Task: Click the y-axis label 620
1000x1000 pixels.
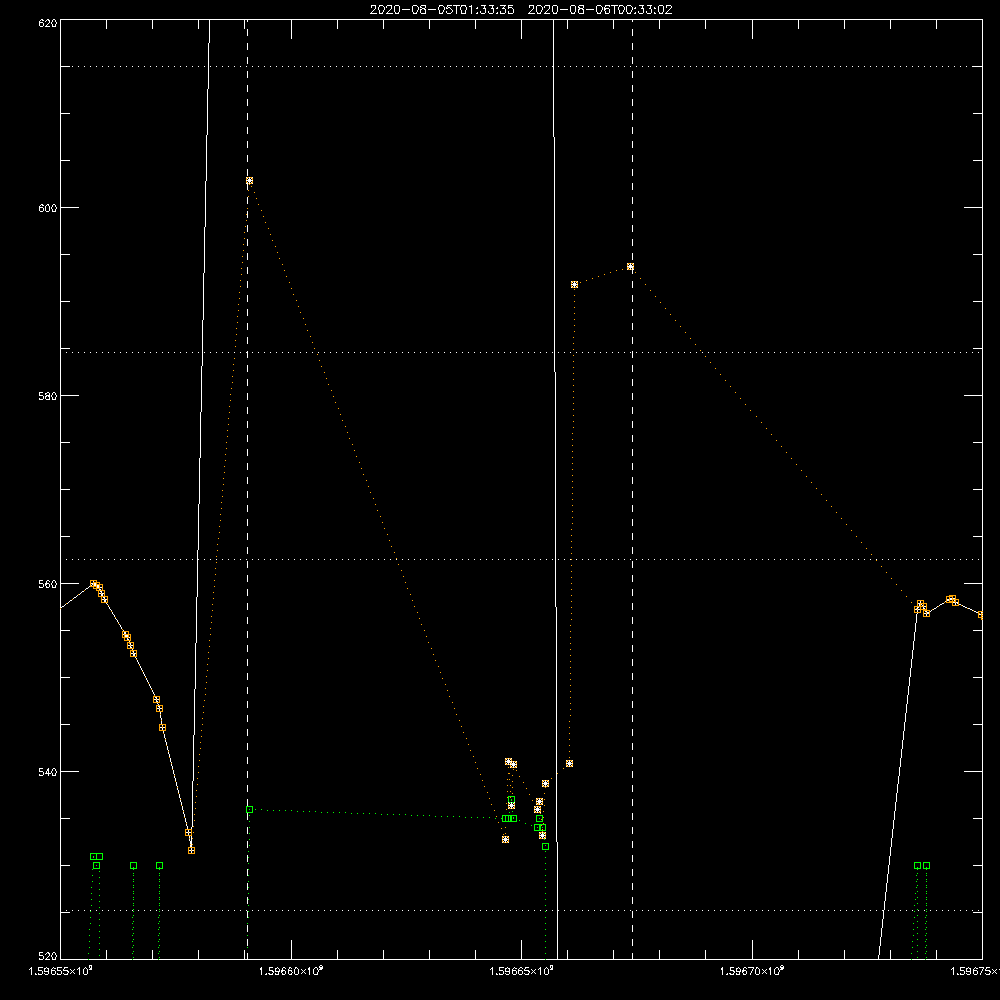Action: [x=48, y=23]
